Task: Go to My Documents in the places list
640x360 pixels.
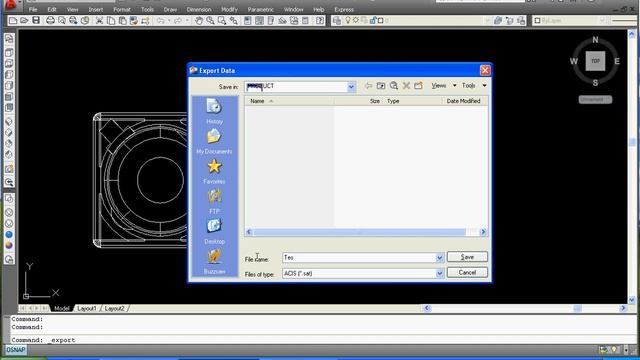Action: tap(214, 141)
